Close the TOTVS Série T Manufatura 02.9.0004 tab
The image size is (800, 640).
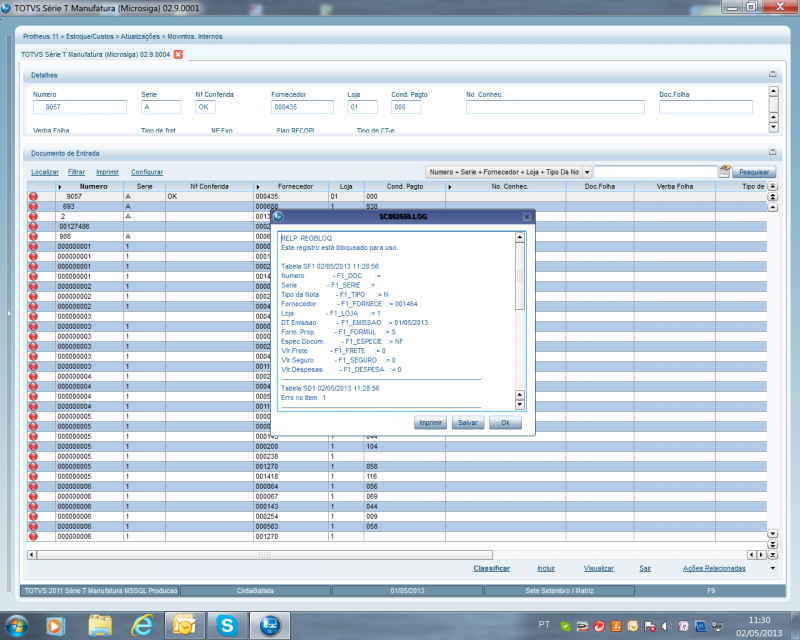(178, 55)
